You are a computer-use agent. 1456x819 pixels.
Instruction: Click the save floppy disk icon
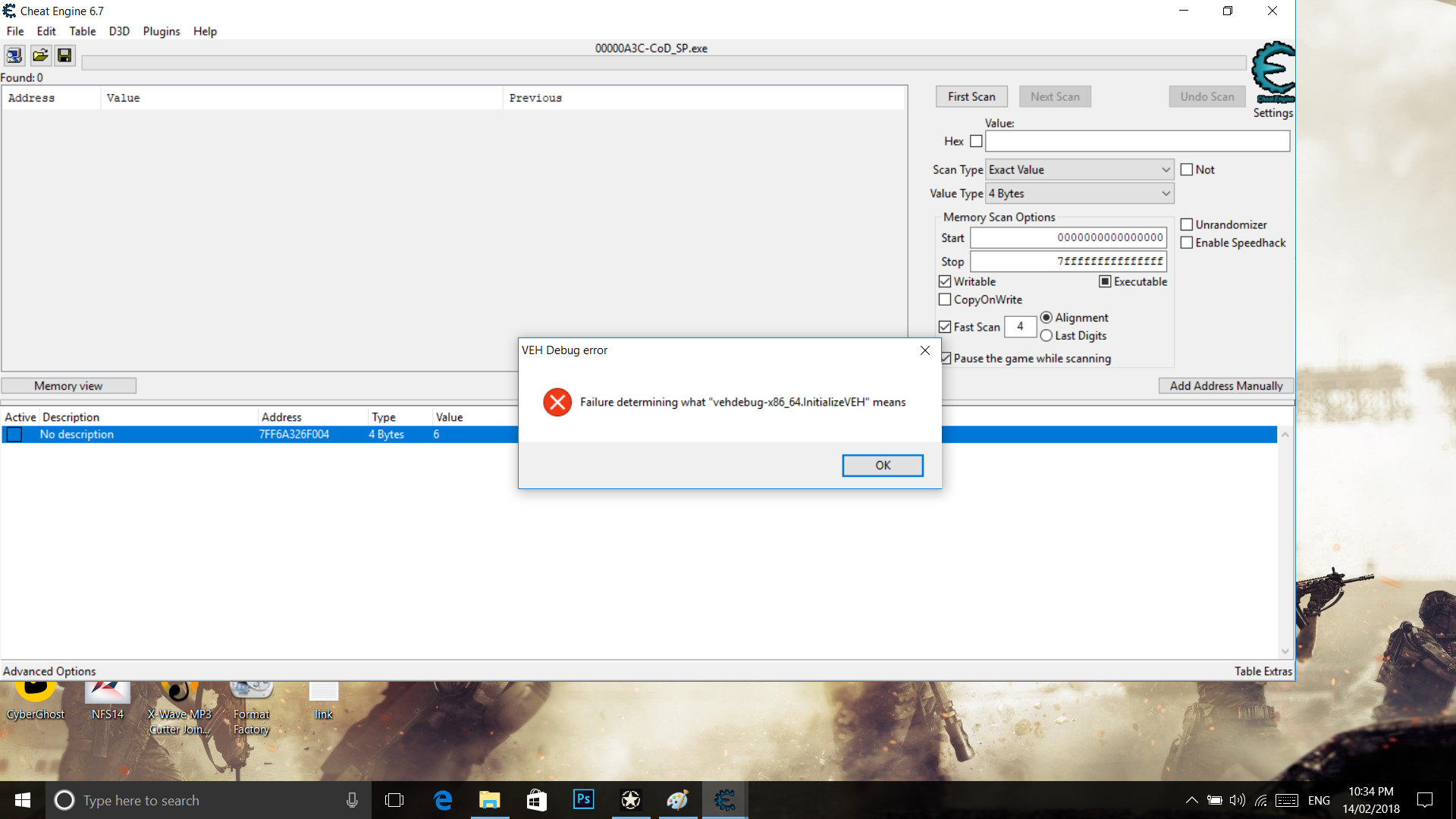(64, 55)
